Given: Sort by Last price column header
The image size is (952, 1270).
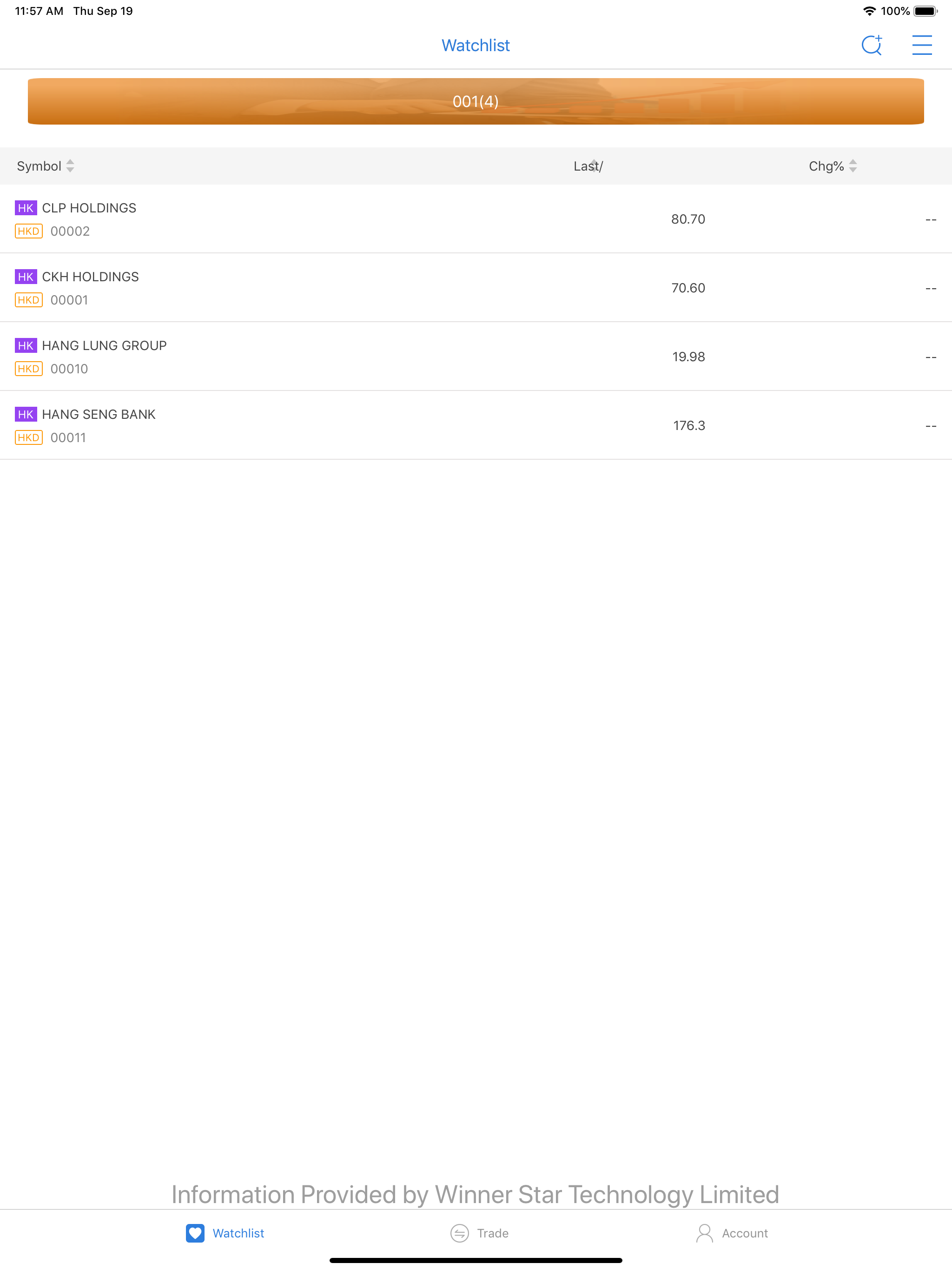Looking at the screenshot, I should click(x=588, y=166).
